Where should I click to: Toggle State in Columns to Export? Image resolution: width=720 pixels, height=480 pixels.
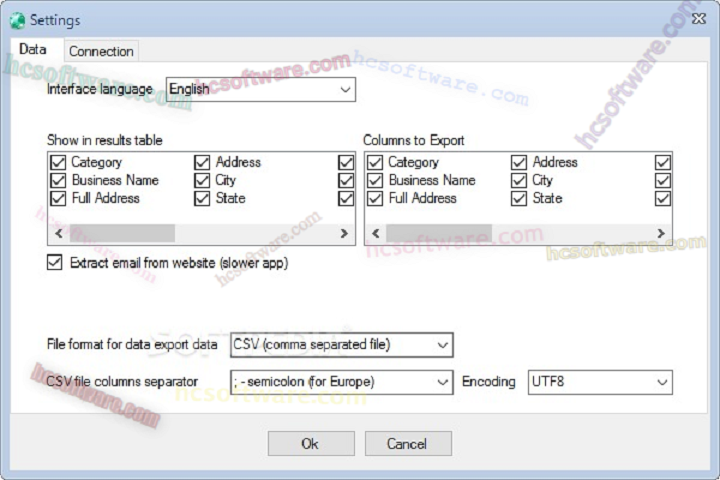coord(519,198)
